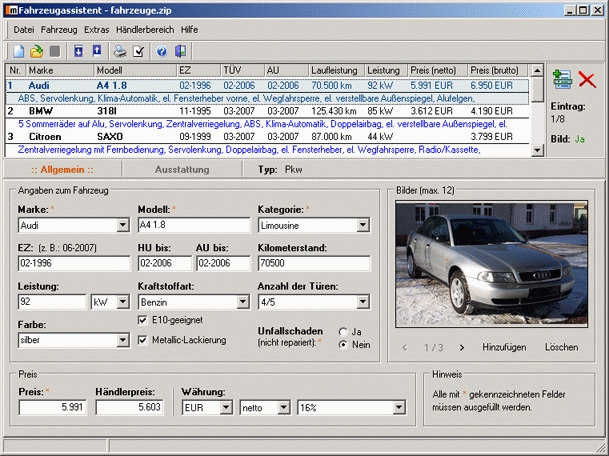Open the Währung EUR dropdown
Screen dimensions: 609x456
(225, 408)
